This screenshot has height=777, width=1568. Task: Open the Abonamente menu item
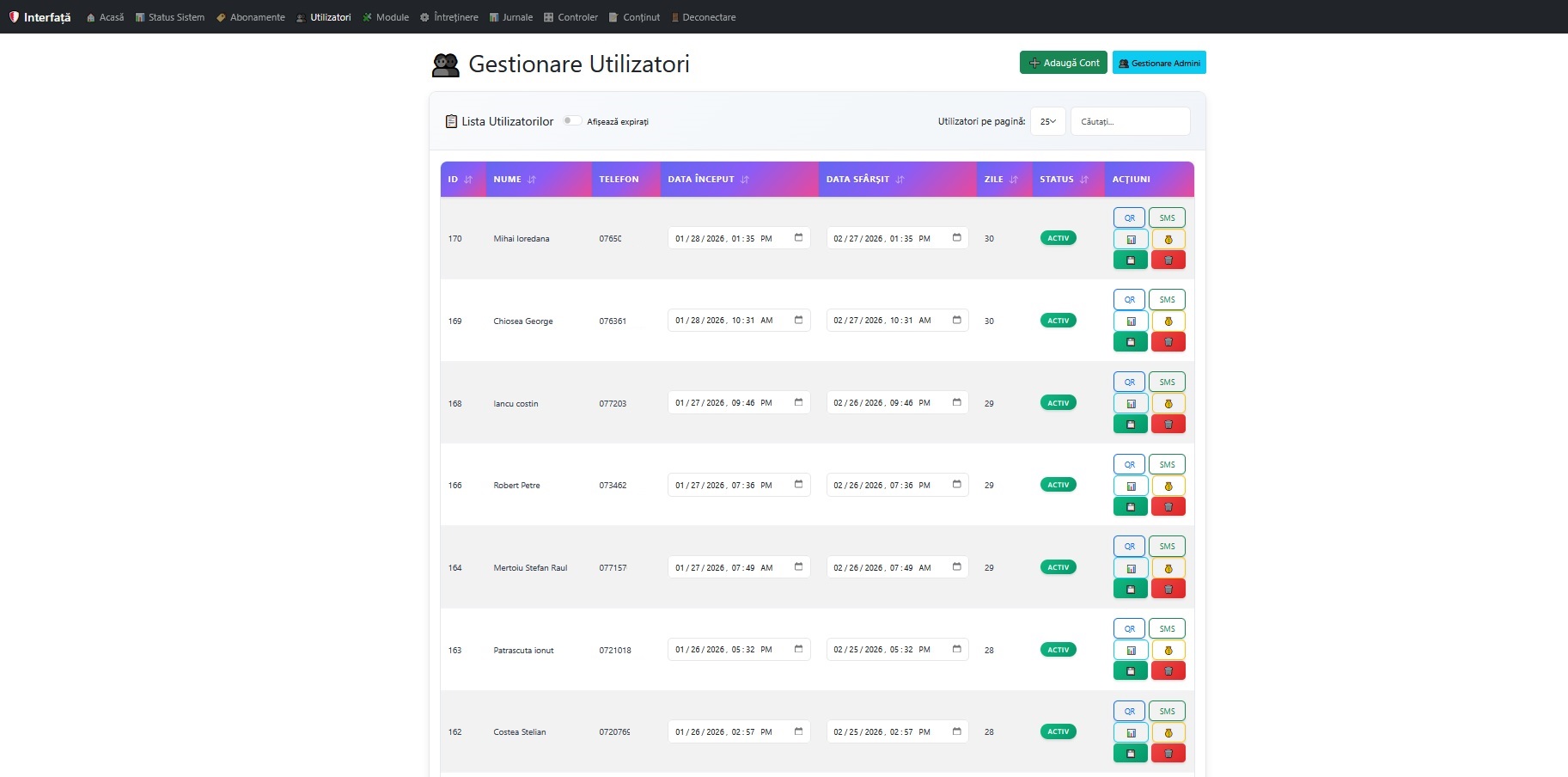click(x=251, y=17)
